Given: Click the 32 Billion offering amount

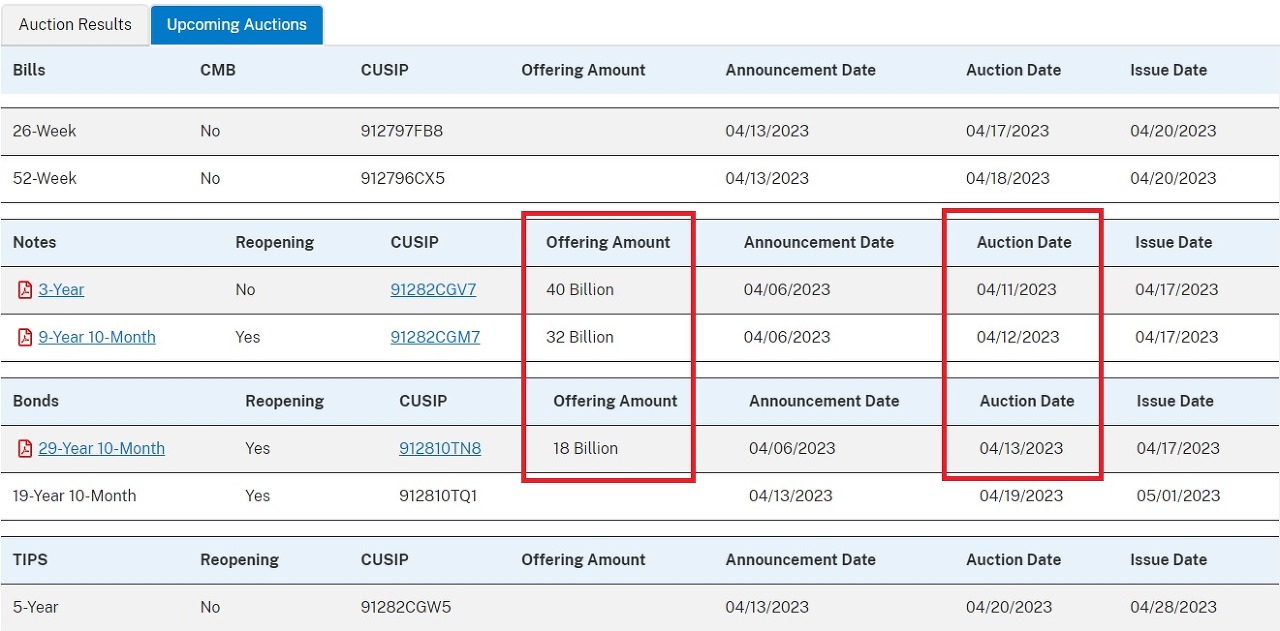Looking at the screenshot, I should pyautogui.click(x=580, y=337).
